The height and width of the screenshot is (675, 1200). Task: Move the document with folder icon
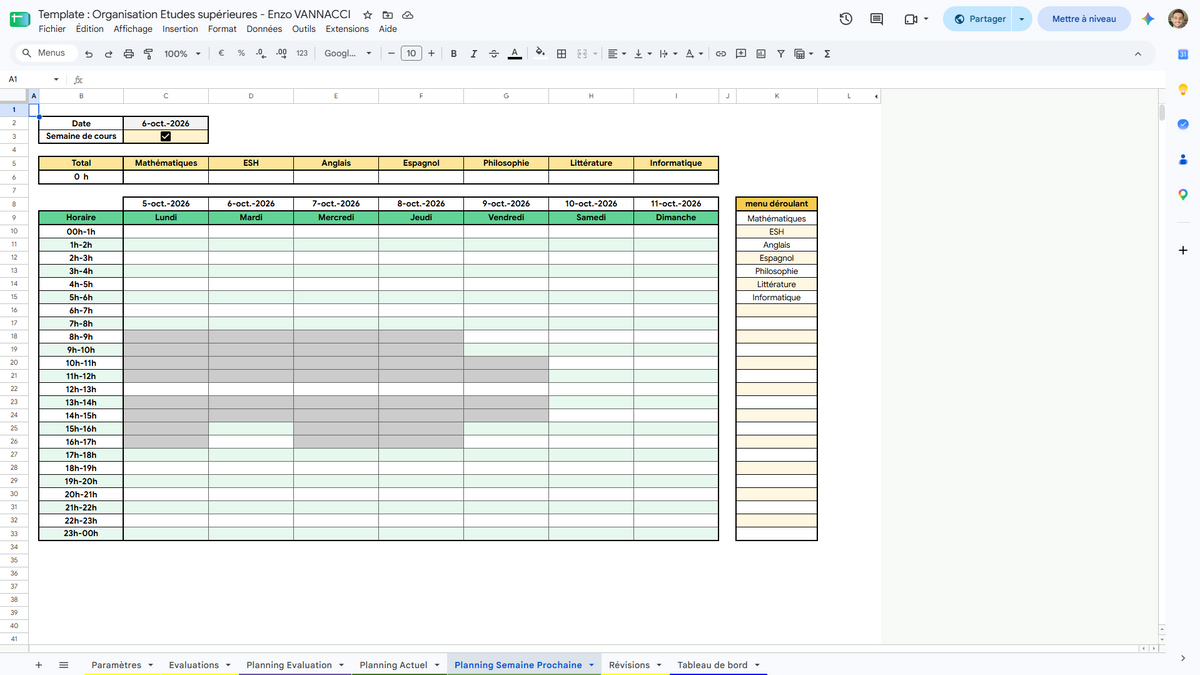[x=388, y=16]
